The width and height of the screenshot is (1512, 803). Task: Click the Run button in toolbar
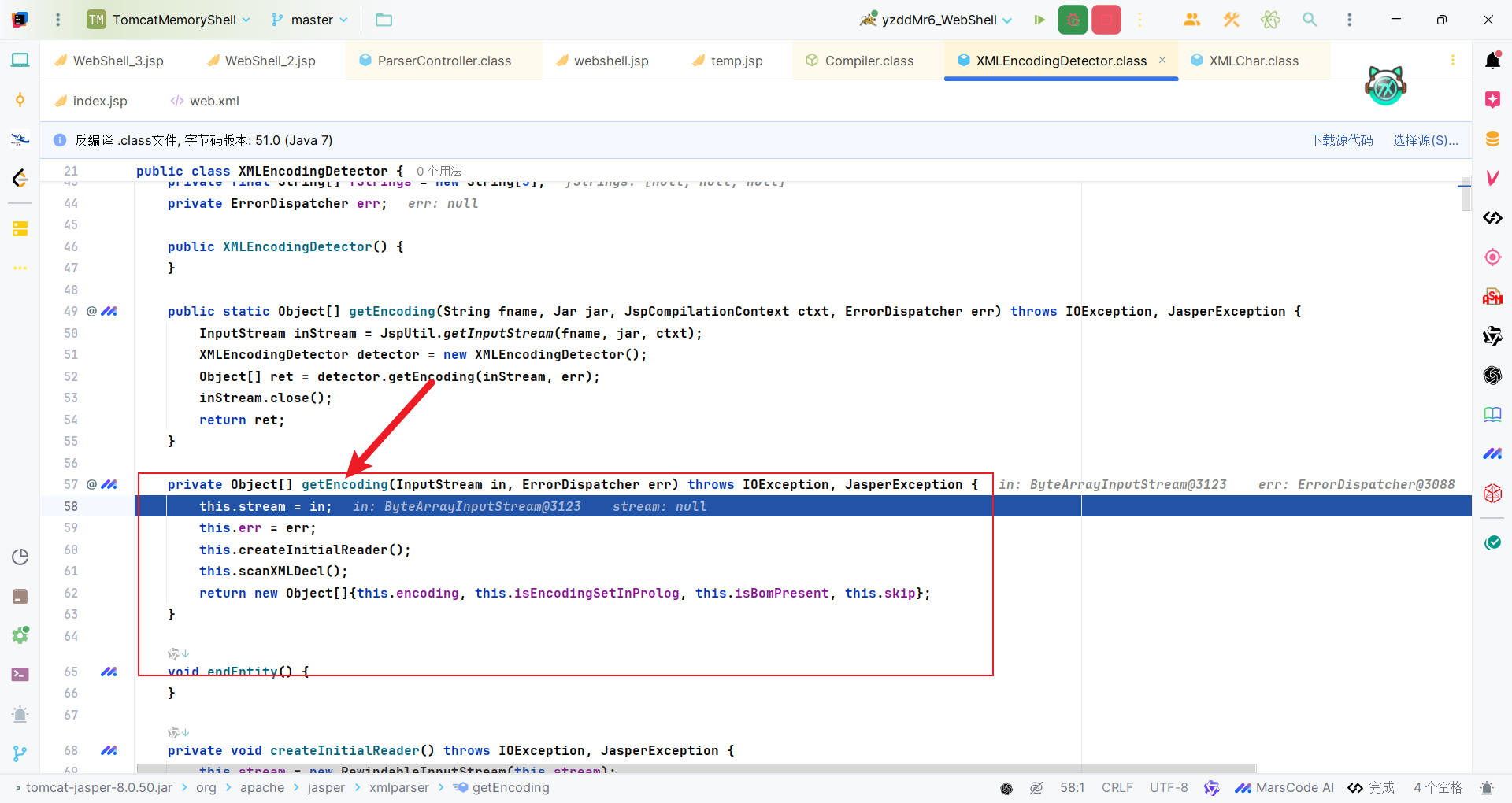[x=1039, y=20]
